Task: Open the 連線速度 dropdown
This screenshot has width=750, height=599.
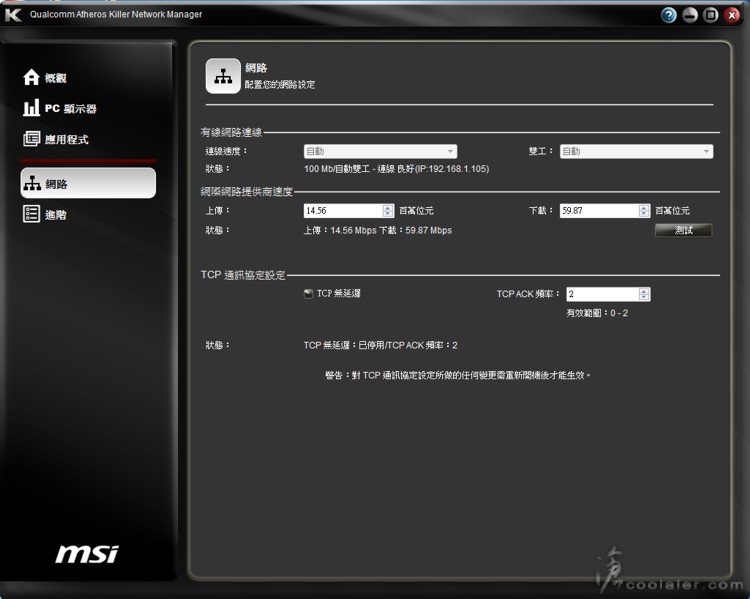Action: tap(380, 151)
